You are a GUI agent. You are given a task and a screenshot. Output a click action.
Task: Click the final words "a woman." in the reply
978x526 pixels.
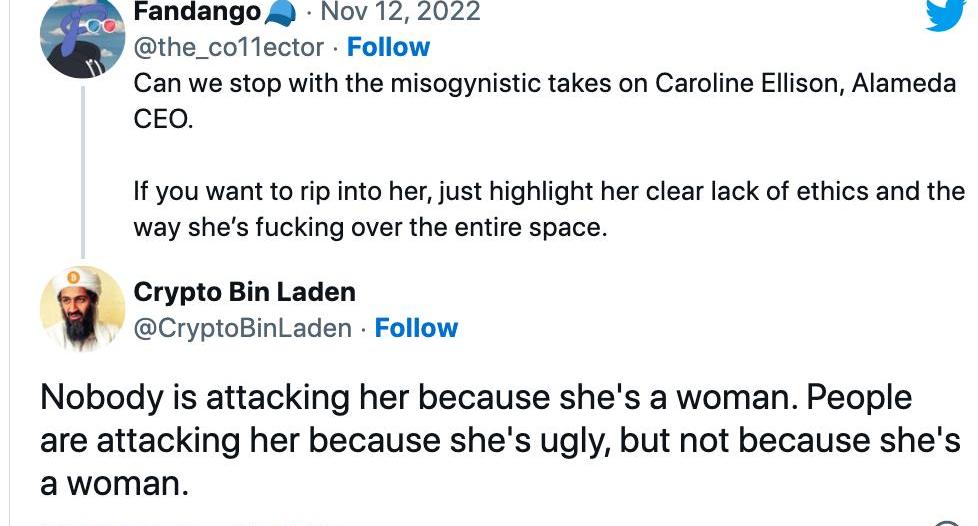point(114,483)
